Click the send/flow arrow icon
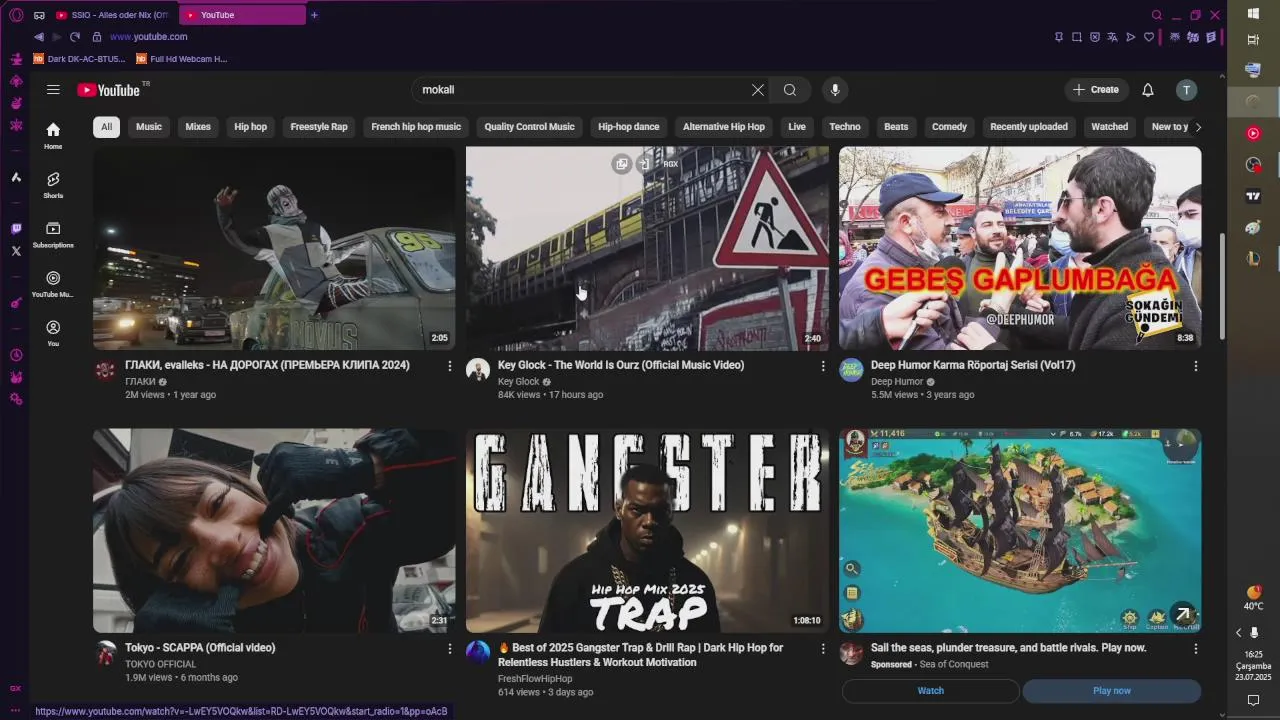This screenshot has height=720, width=1280. click(1131, 37)
